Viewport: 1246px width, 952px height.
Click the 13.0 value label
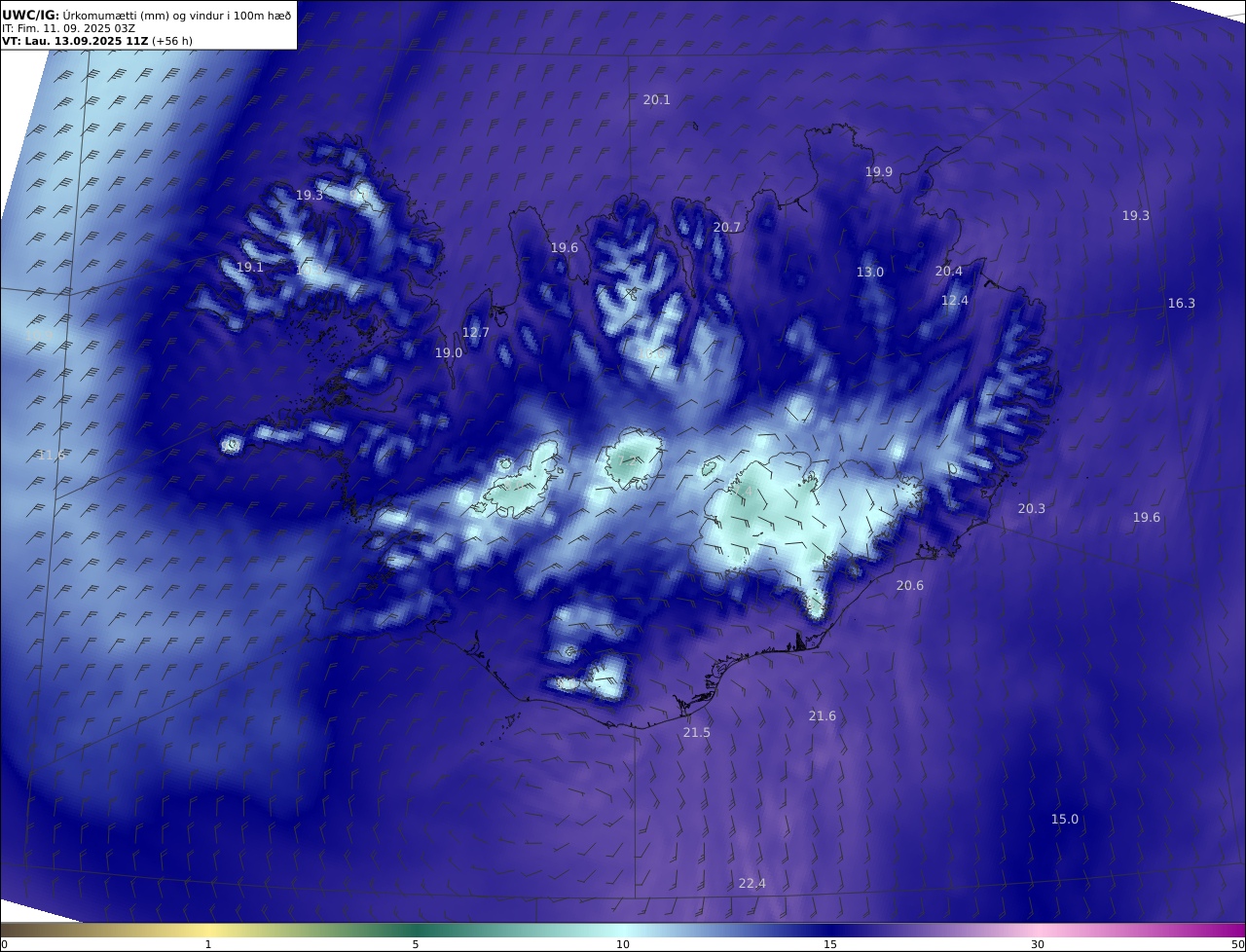(870, 273)
